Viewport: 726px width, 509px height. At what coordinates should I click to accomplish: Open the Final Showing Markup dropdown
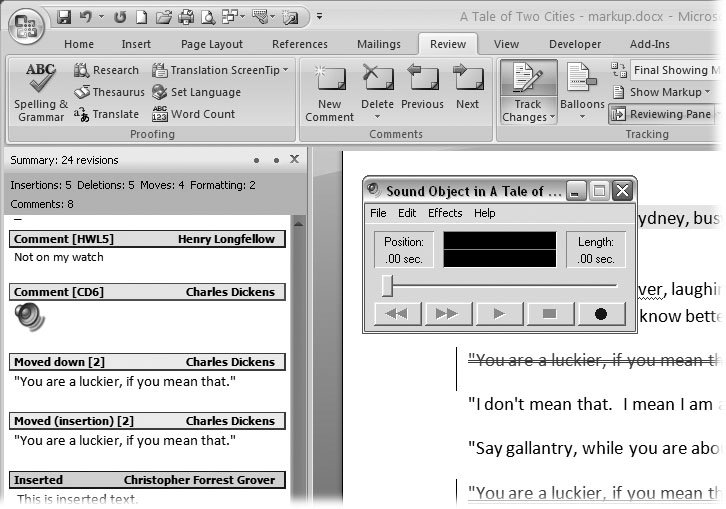(x=675, y=70)
